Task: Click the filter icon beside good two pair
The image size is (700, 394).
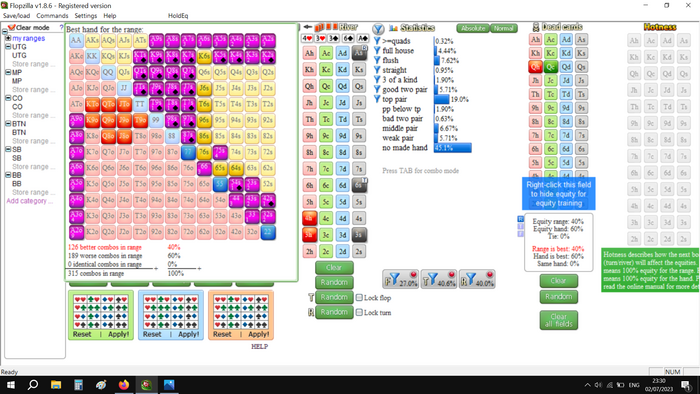Action: [x=377, y=89]
